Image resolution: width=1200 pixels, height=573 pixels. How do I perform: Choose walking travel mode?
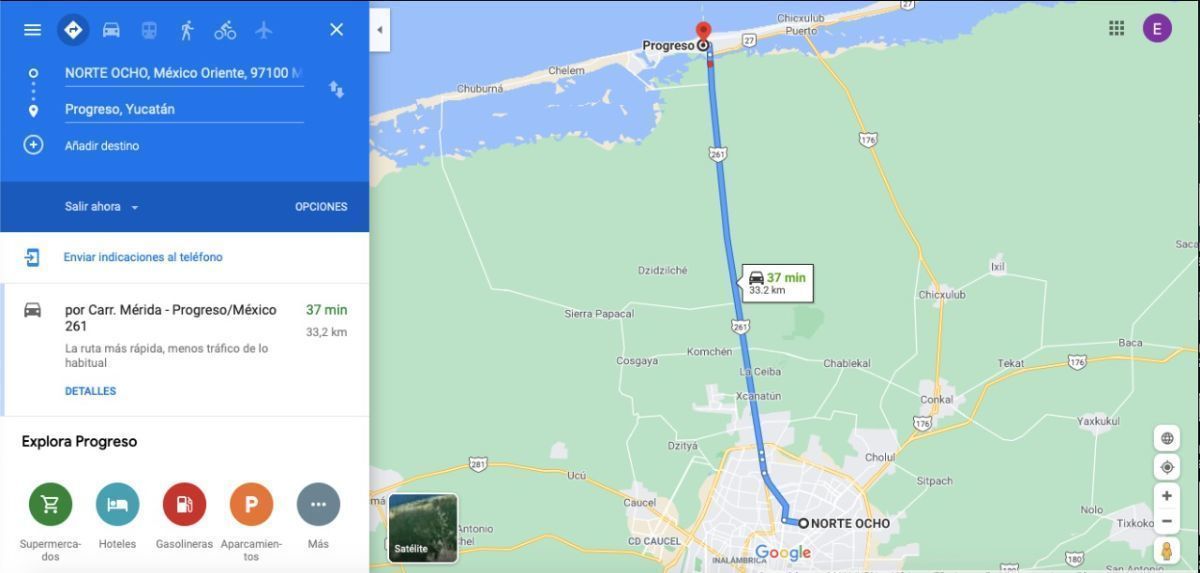click(186, 30)
